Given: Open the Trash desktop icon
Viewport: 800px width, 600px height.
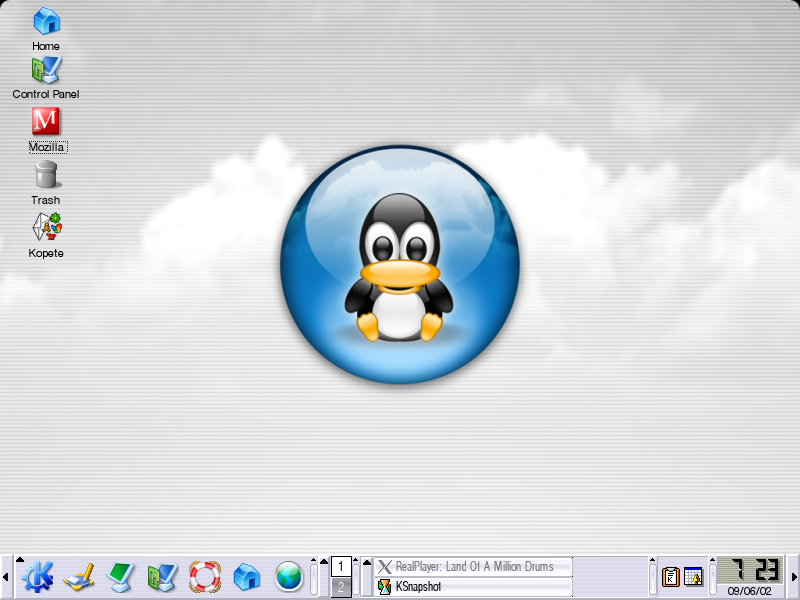Looking at the screenshot, I should click(x=46, y=174).
